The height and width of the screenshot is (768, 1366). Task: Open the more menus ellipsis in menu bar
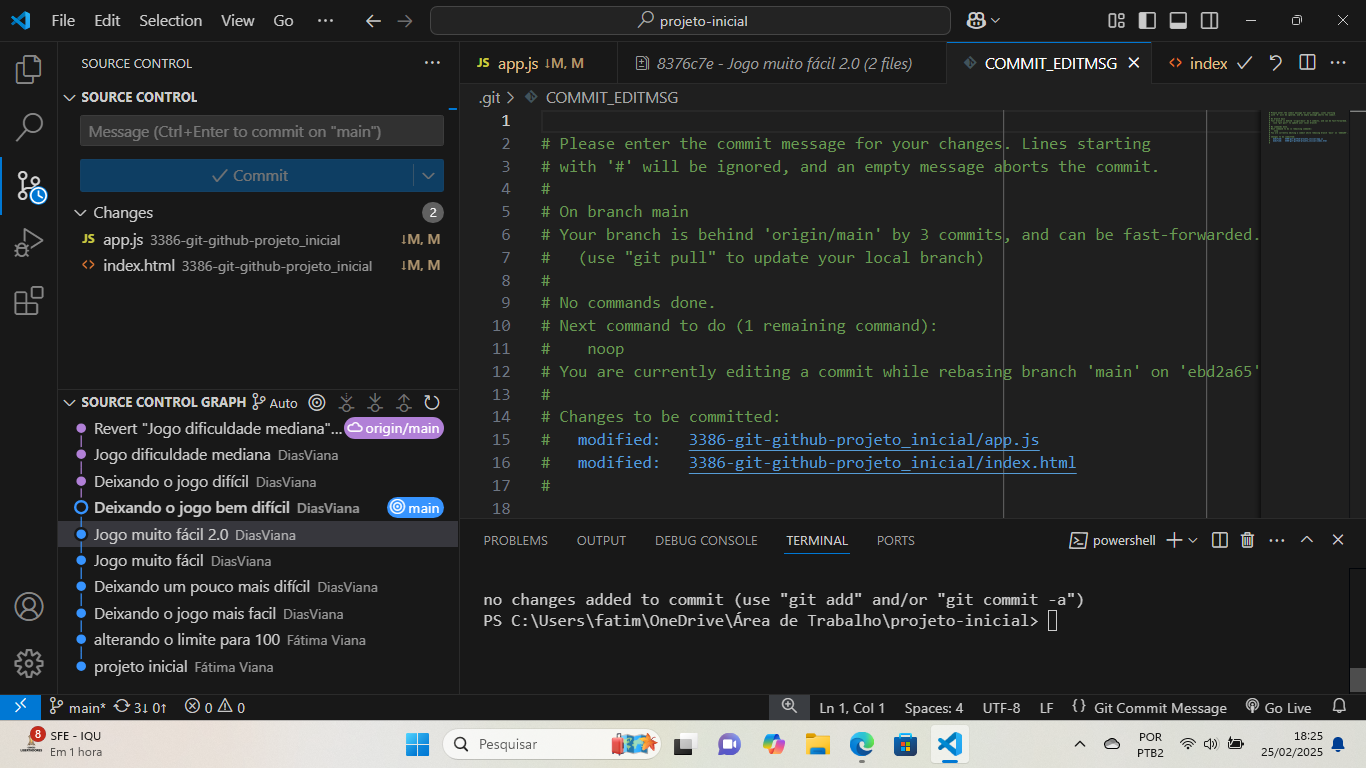coord(325,21)
